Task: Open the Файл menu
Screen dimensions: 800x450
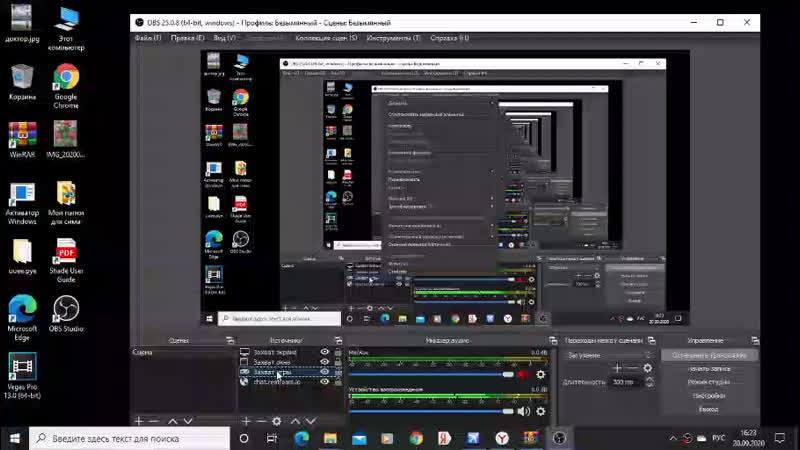Action: [148, 38]
